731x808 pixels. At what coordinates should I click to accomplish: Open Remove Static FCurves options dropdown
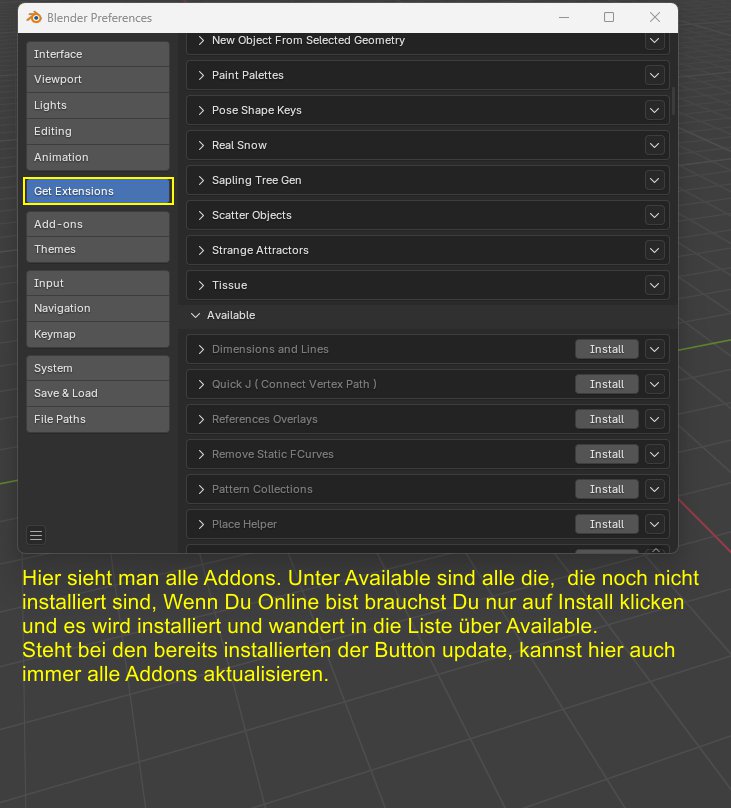click(x=654, y=454)
